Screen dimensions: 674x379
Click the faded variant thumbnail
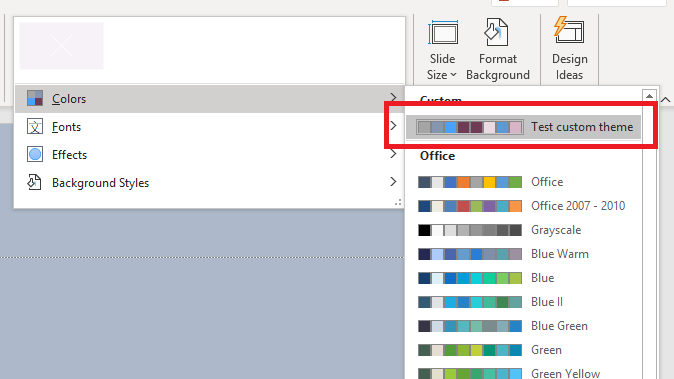pos(61,46)
